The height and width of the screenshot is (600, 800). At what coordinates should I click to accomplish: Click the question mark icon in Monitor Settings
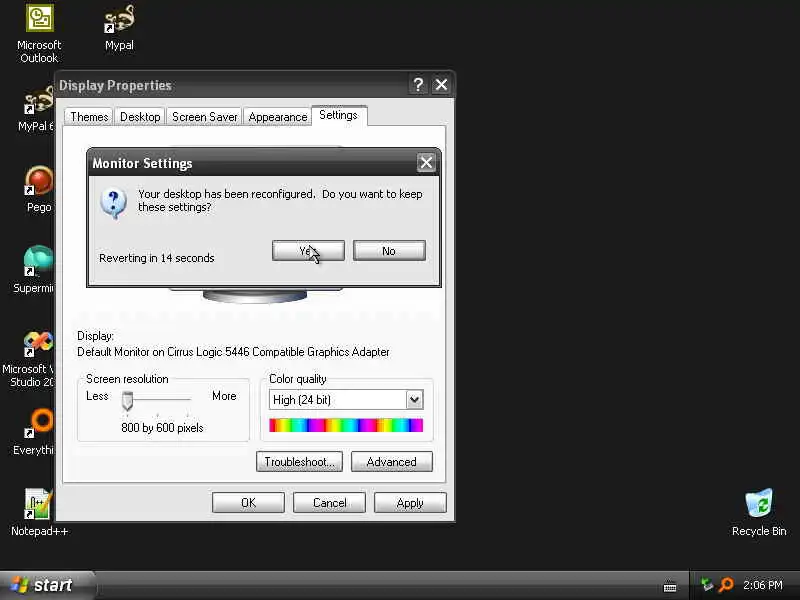click(113, 203)
